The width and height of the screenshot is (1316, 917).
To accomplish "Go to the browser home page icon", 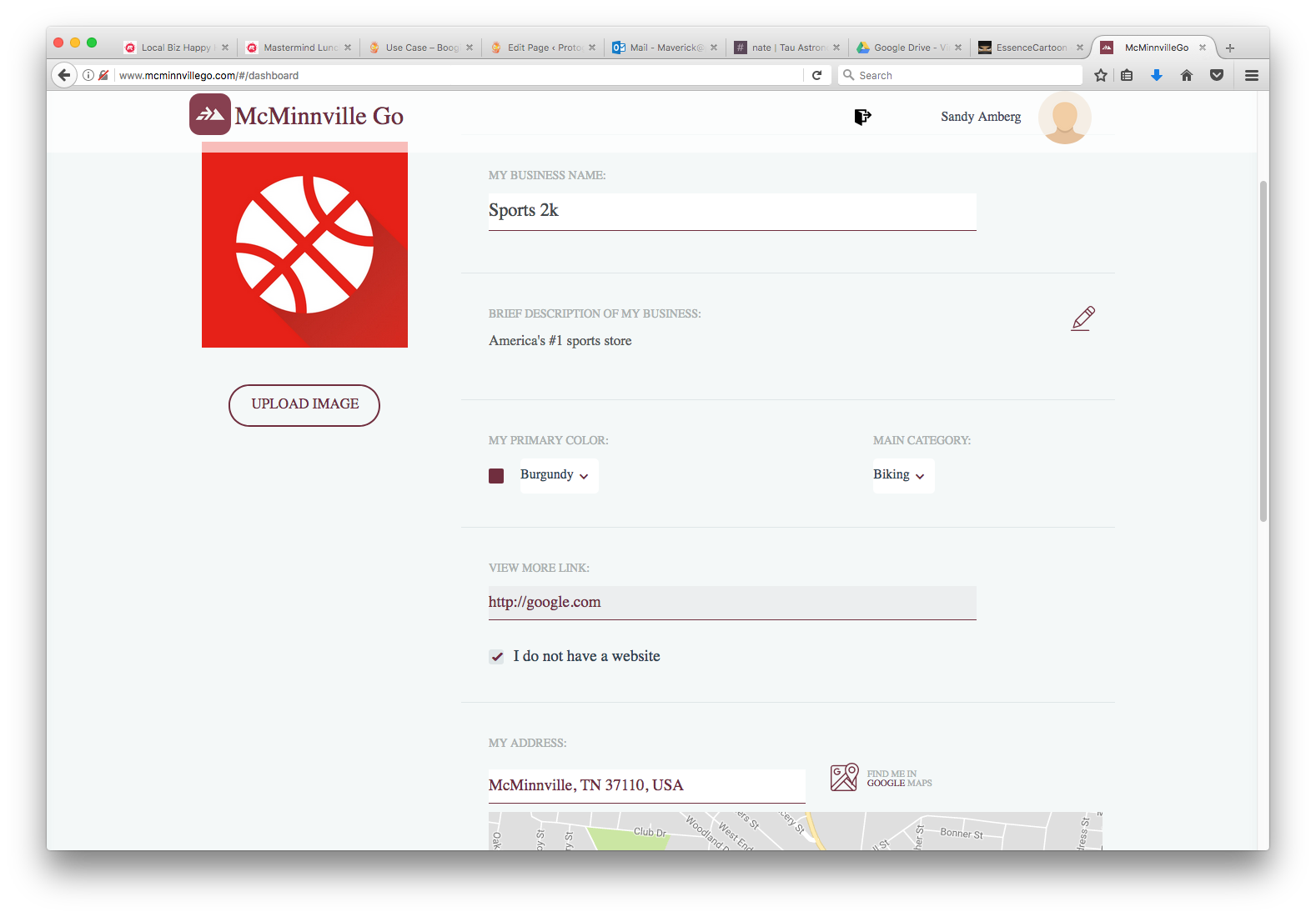I will [1187, 75].
